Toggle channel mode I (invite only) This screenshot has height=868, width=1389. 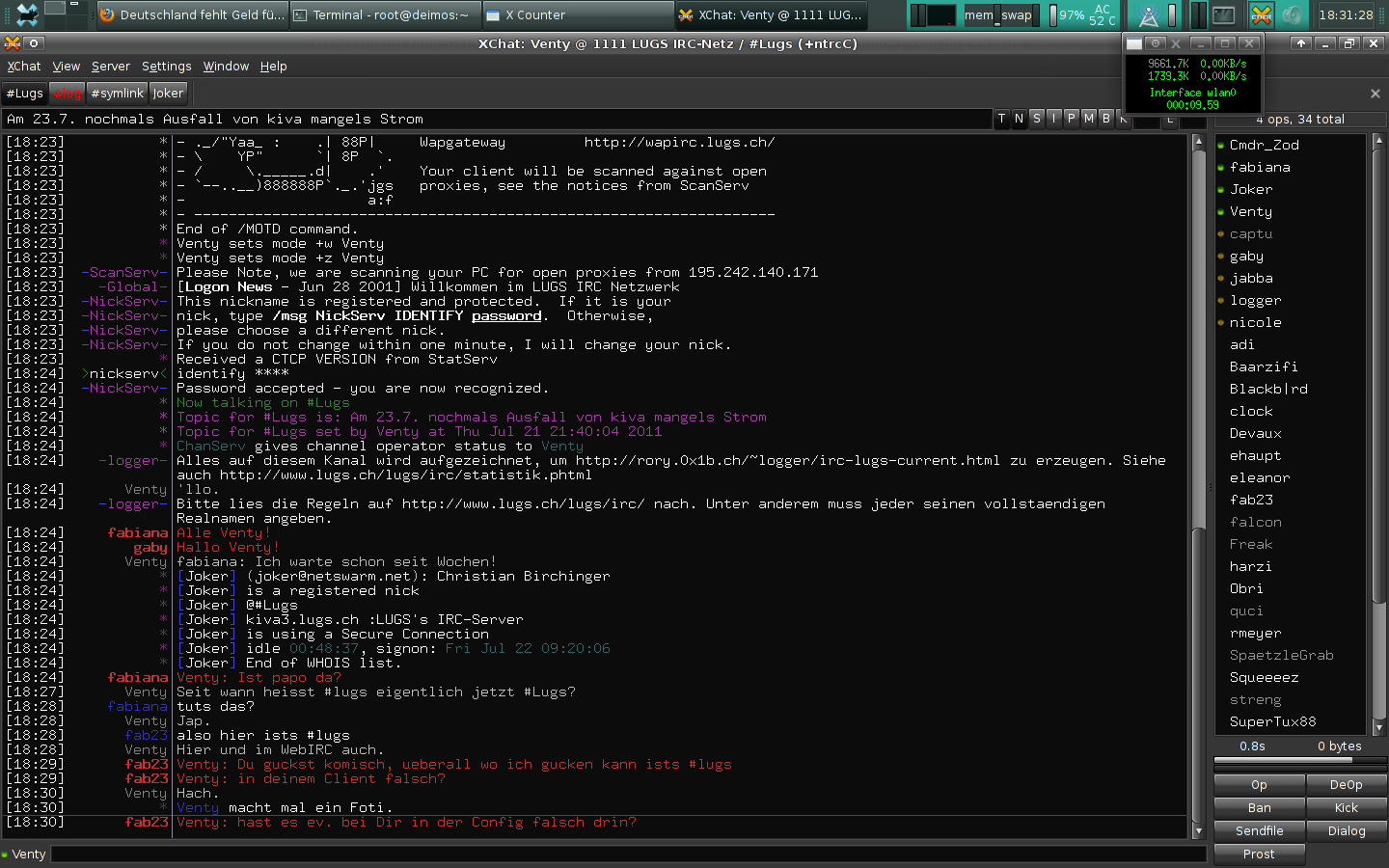[1053, 118]
